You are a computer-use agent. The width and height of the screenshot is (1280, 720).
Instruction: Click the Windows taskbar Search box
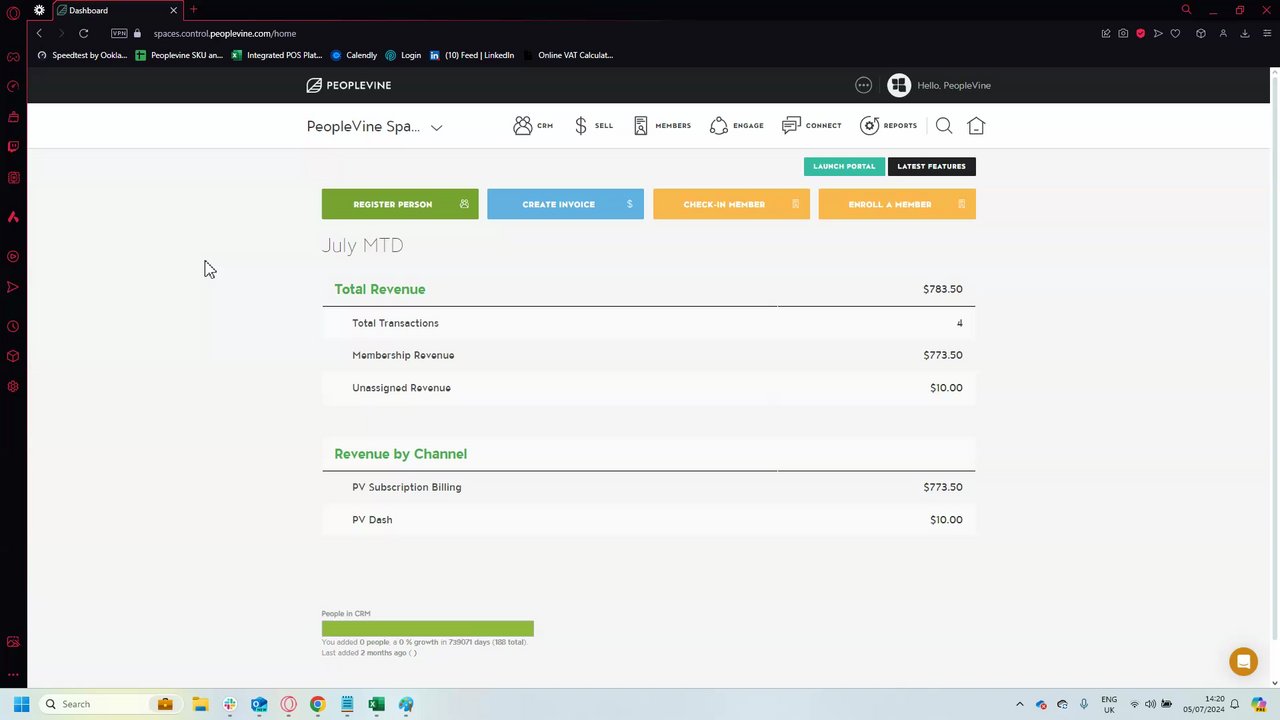[109, 704]
